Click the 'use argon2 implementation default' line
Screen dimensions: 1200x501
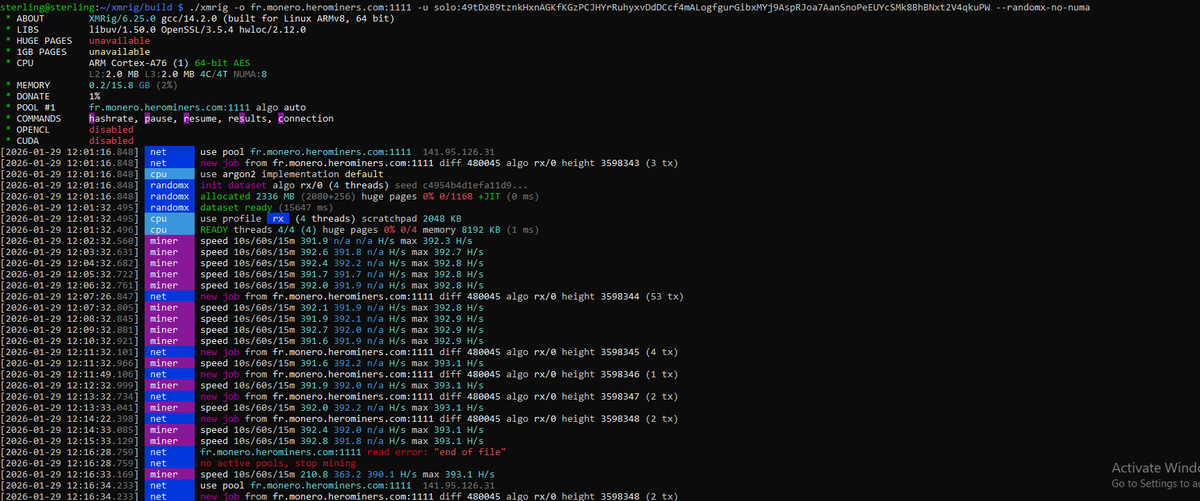click(x=293, y=173)
